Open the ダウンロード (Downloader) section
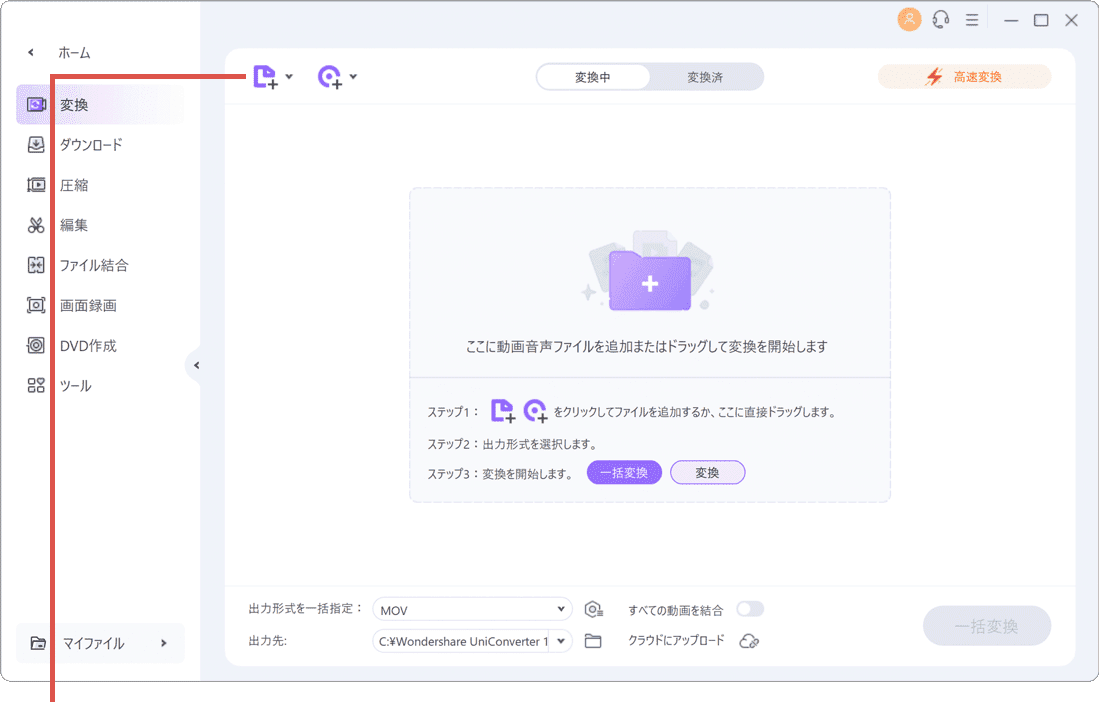The width and height of the screenshot is (1100, 702). click(85, 144)
